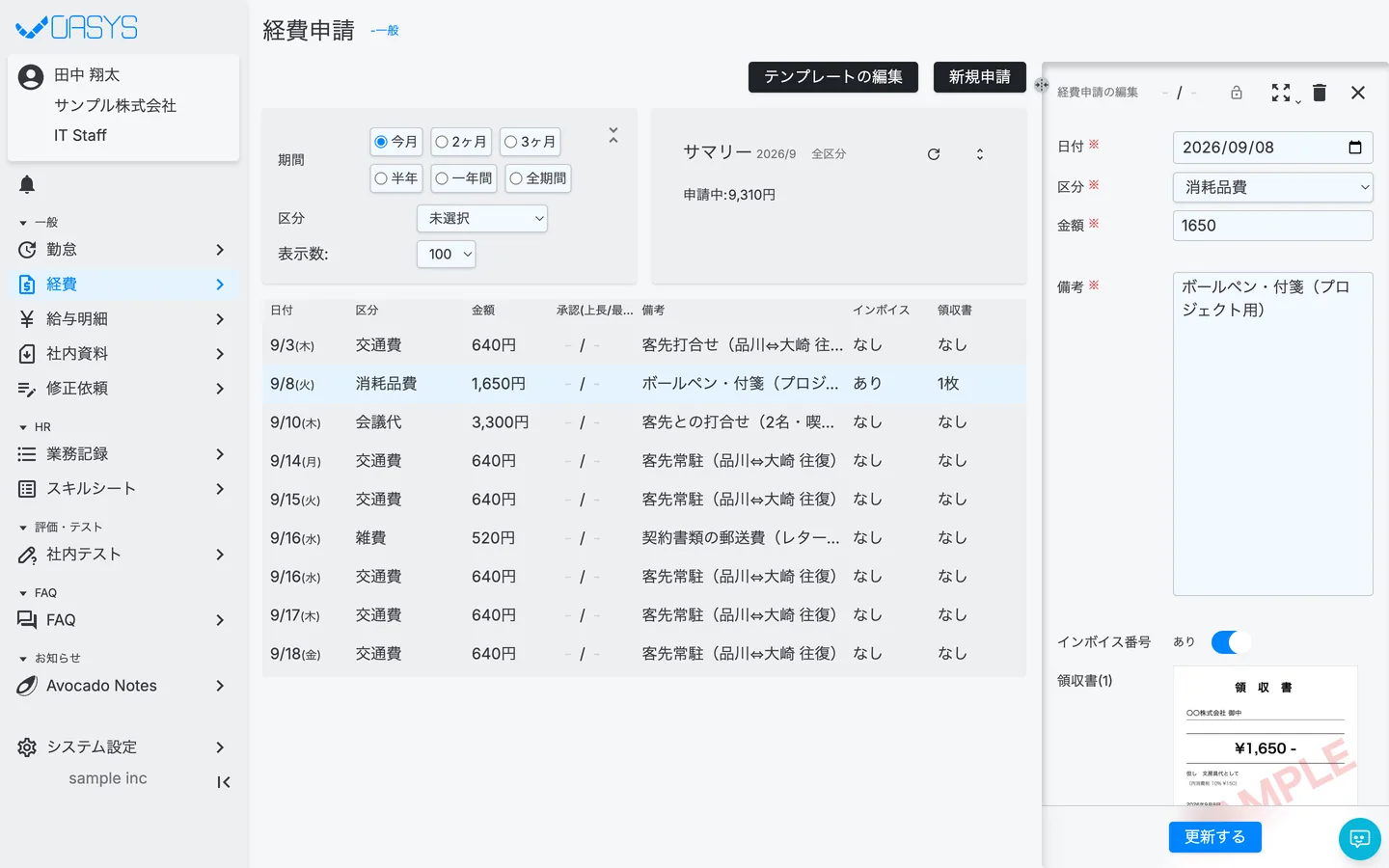Open the 区分 filter dropdown showing 未選択
The width and height of the screenshot is (1389, 868).
(x=482, y=219)
